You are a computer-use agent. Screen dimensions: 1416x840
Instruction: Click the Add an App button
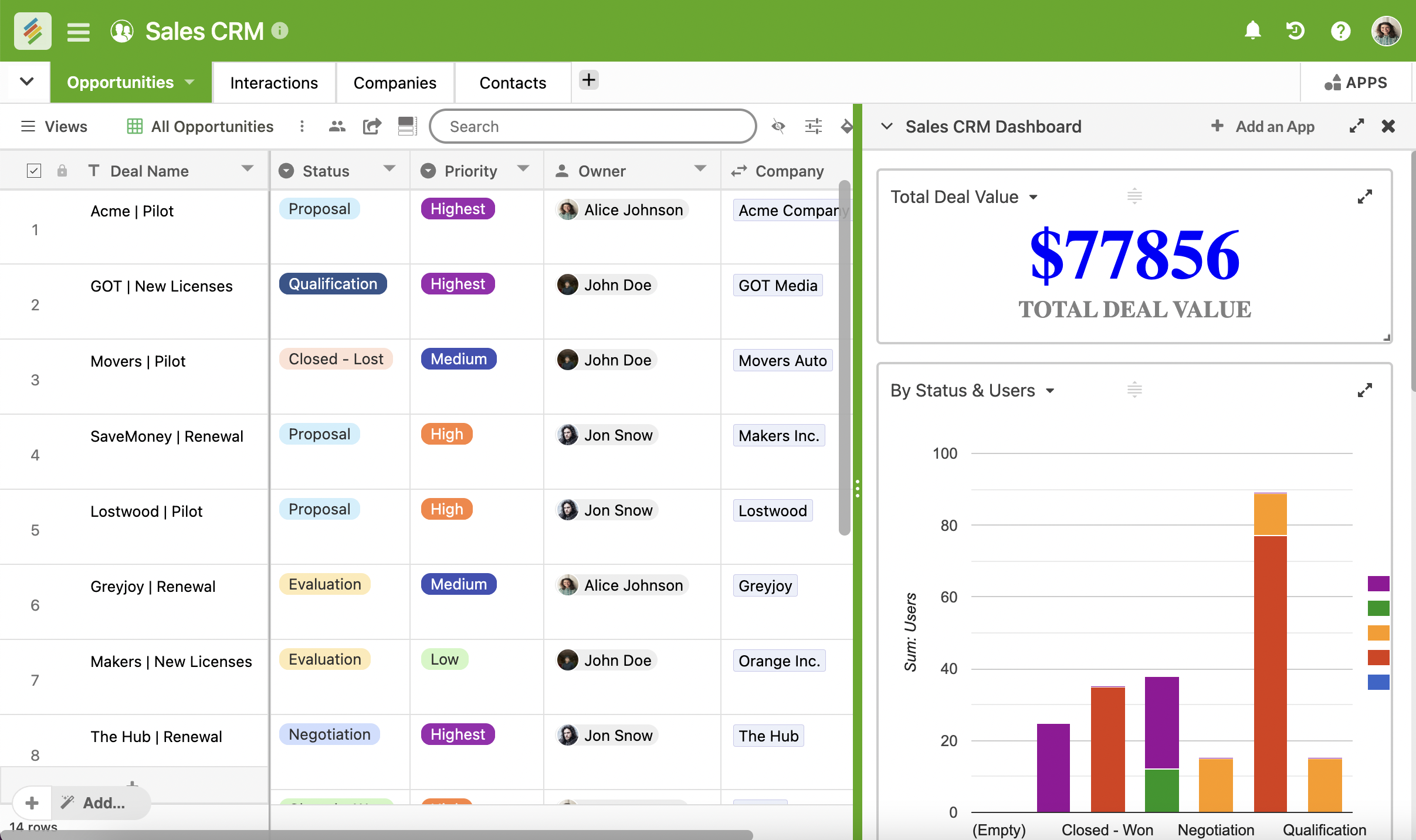tap(1261, 126)
